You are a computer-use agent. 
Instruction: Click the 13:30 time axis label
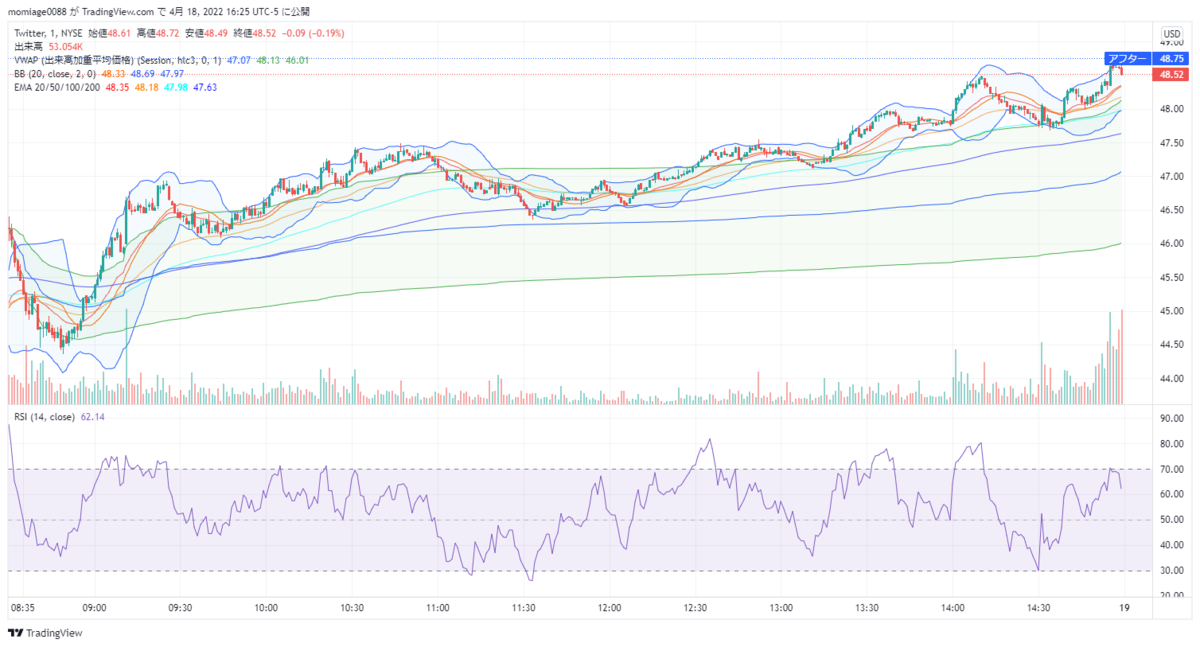pos(868,607)
